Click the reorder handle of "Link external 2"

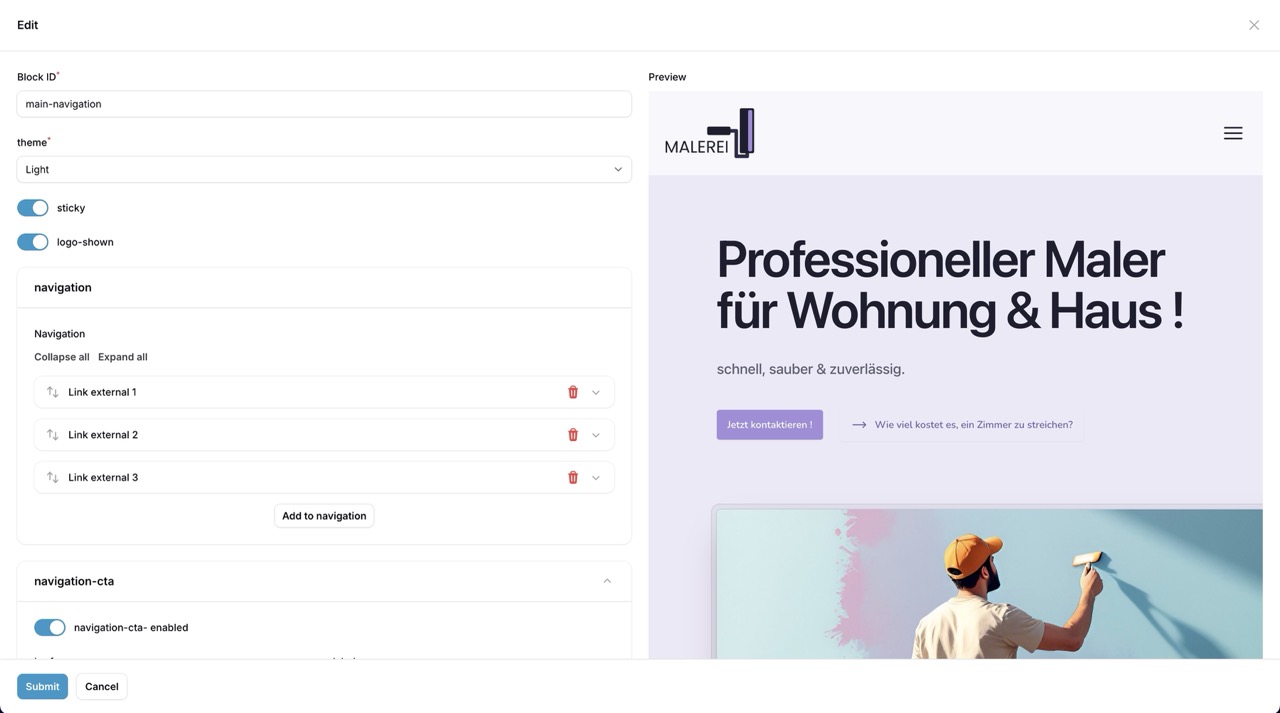(x=51, y=434)
